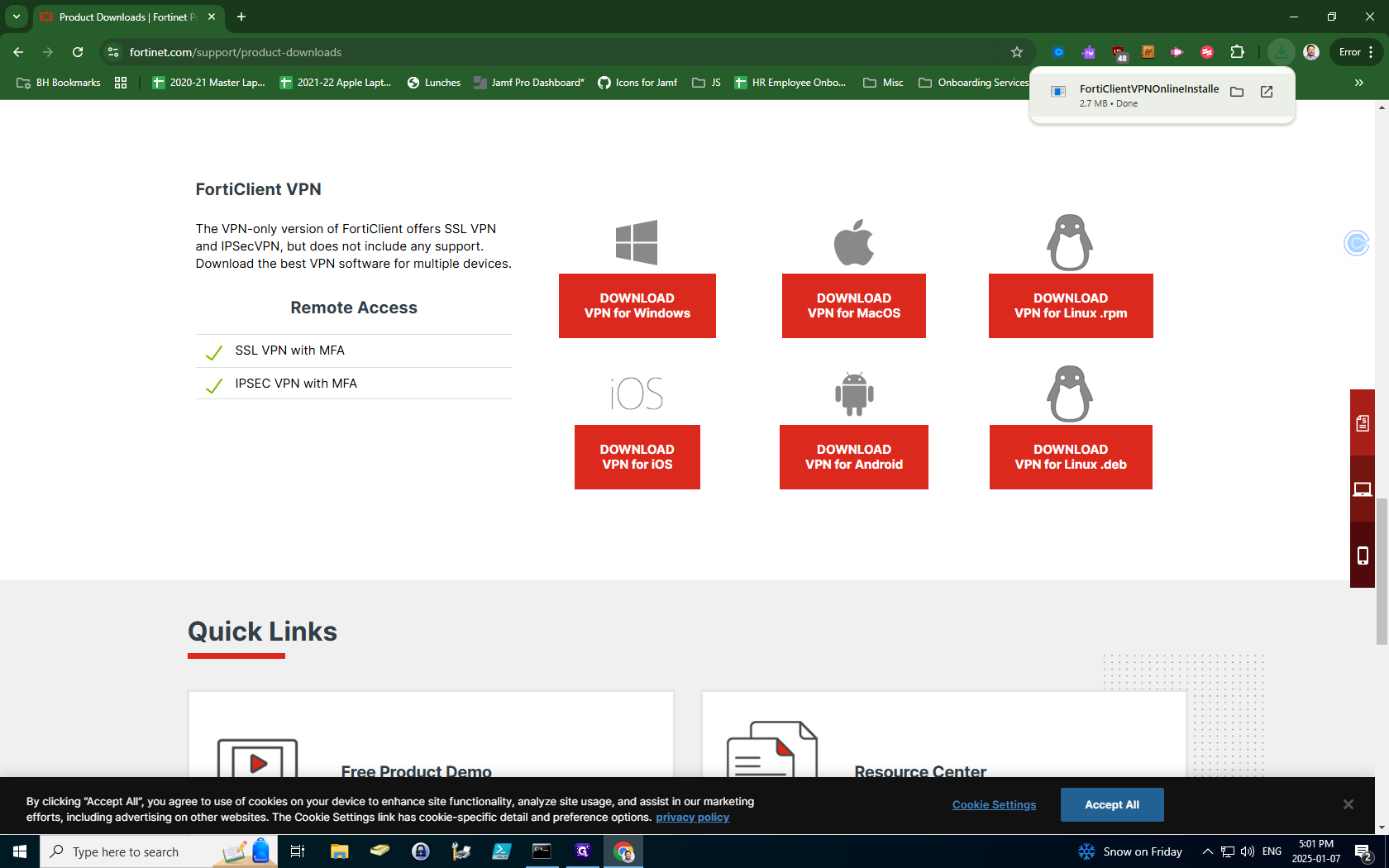
Task: Show hidden system tray icons
Action: [x=1207, y=851]
